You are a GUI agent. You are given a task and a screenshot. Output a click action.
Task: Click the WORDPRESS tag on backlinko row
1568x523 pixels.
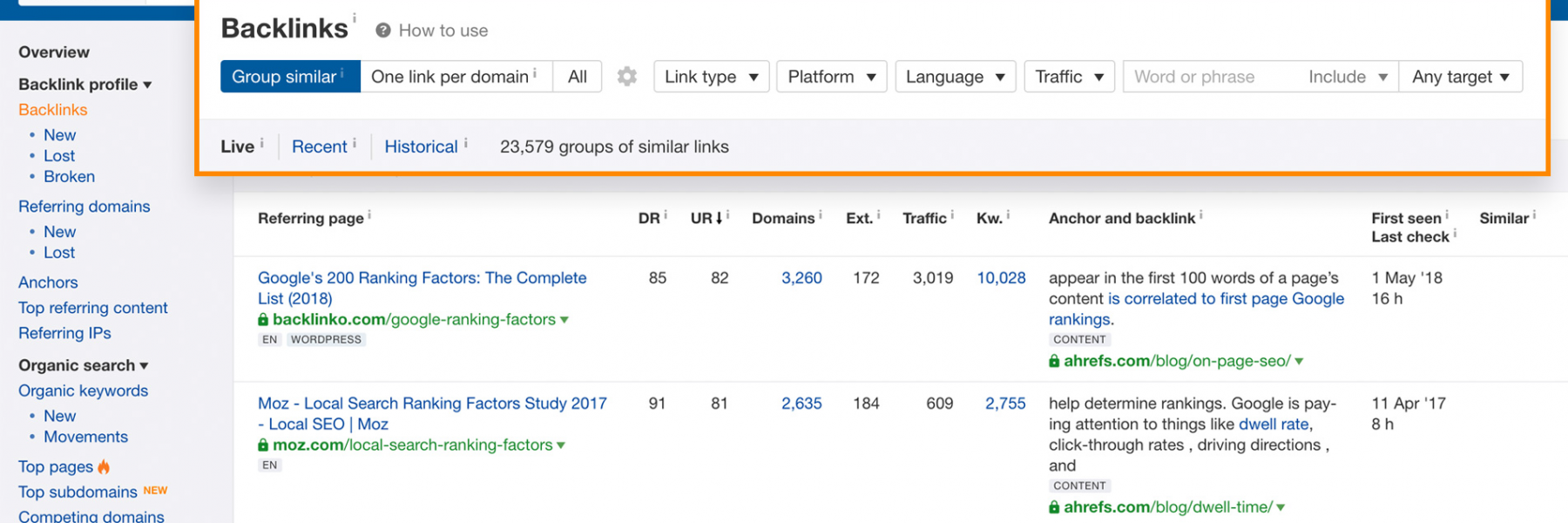coord(326,340)
